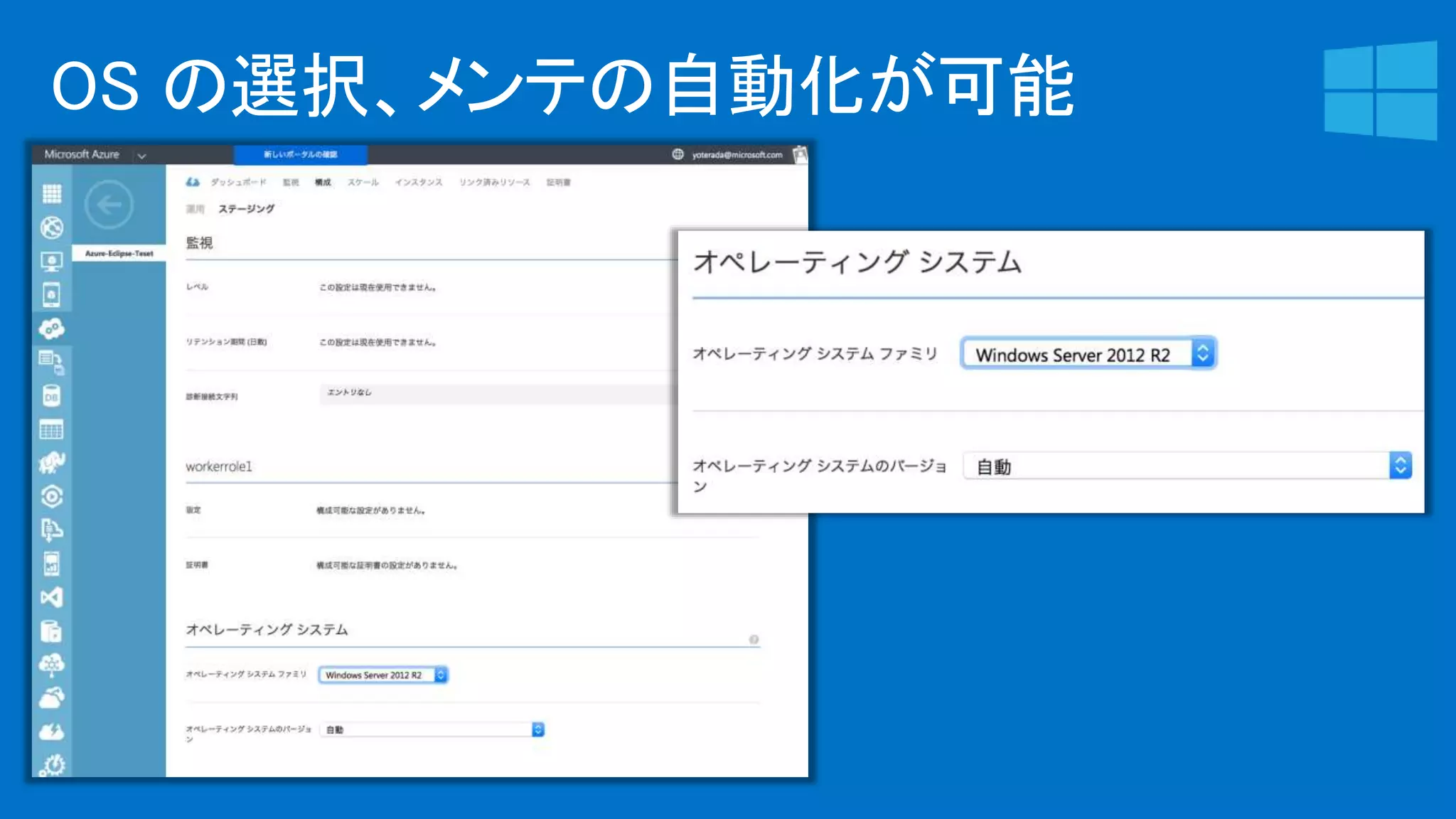The height and width of the screenshot is (819, 1456).
Task: Open small OS family Windows Server 2012 R2 dropdown
Action: click(383, 675)
